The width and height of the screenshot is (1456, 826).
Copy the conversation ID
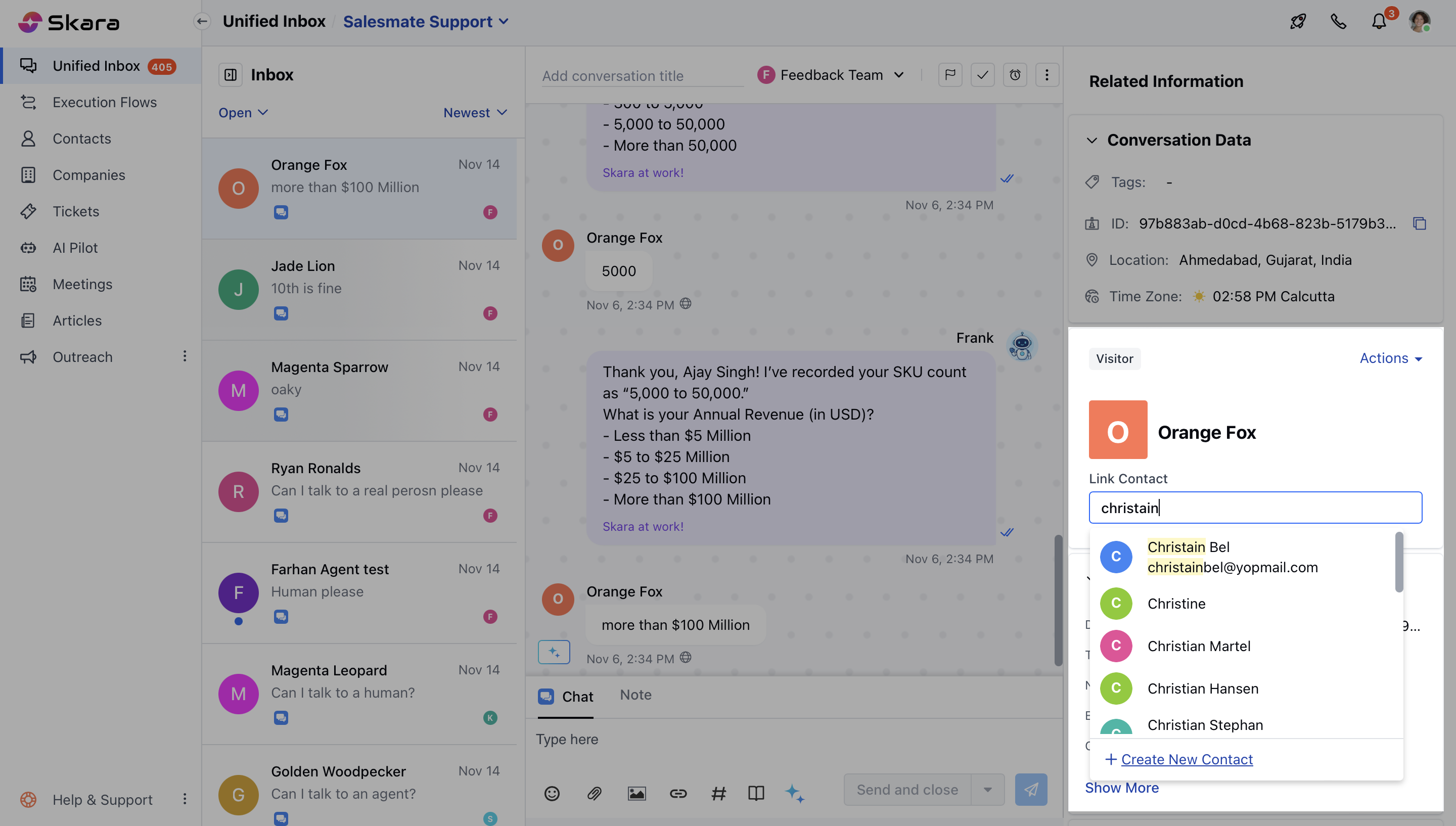point(1419,223)
